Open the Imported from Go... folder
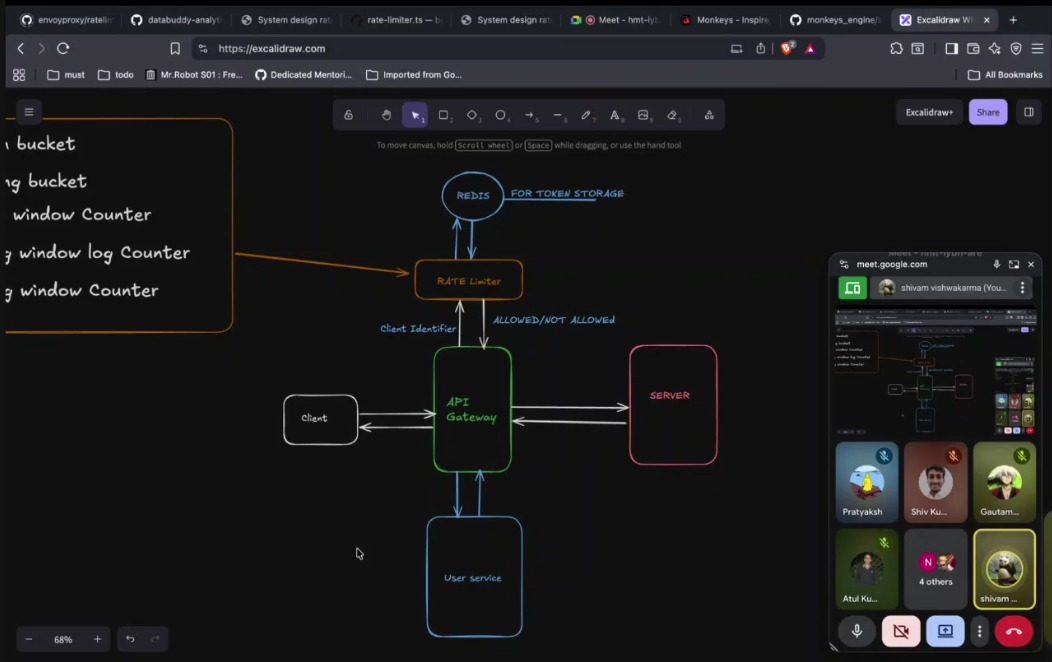1052x662 pixels. coord(414,75)
